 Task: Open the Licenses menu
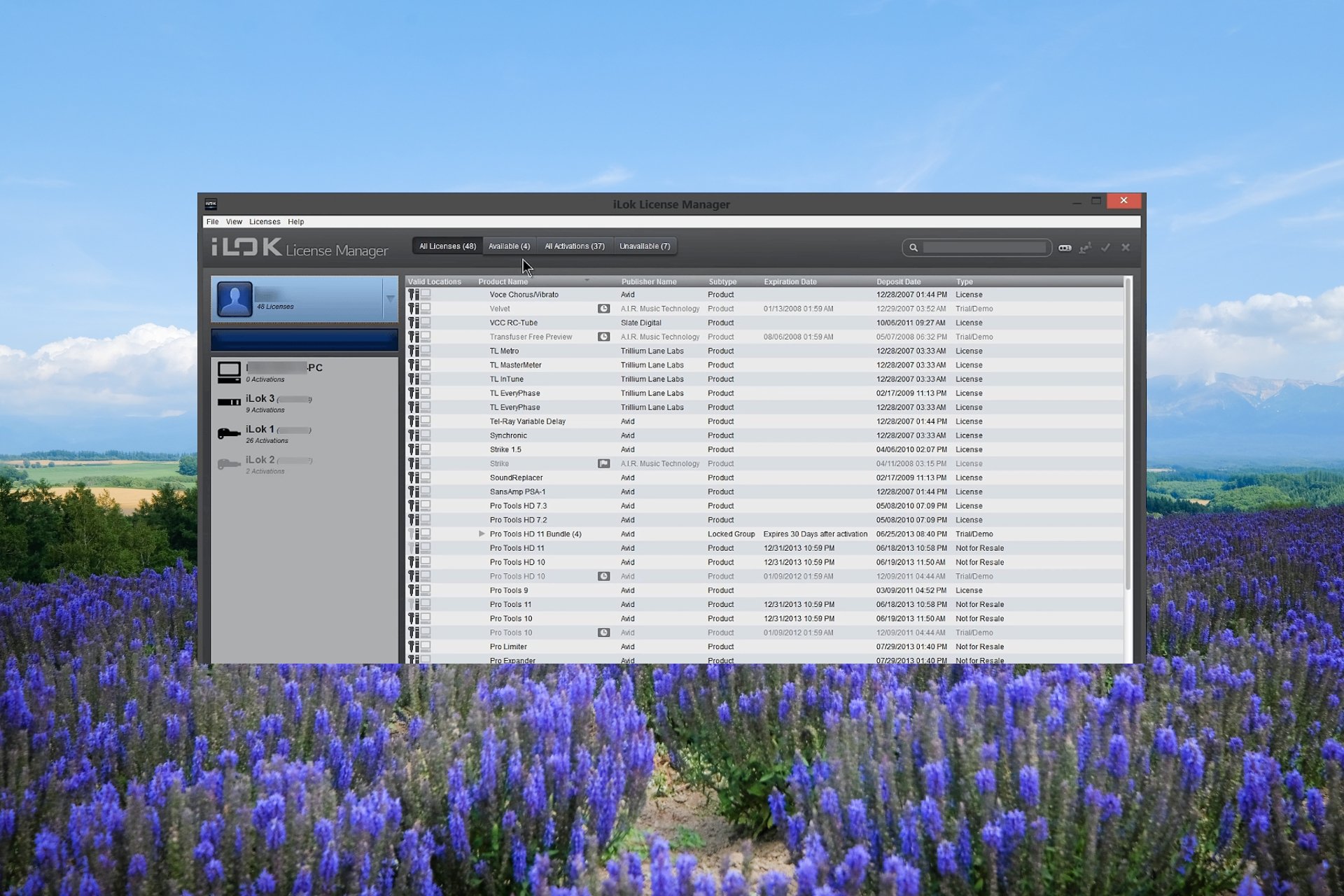pos(265,222)
